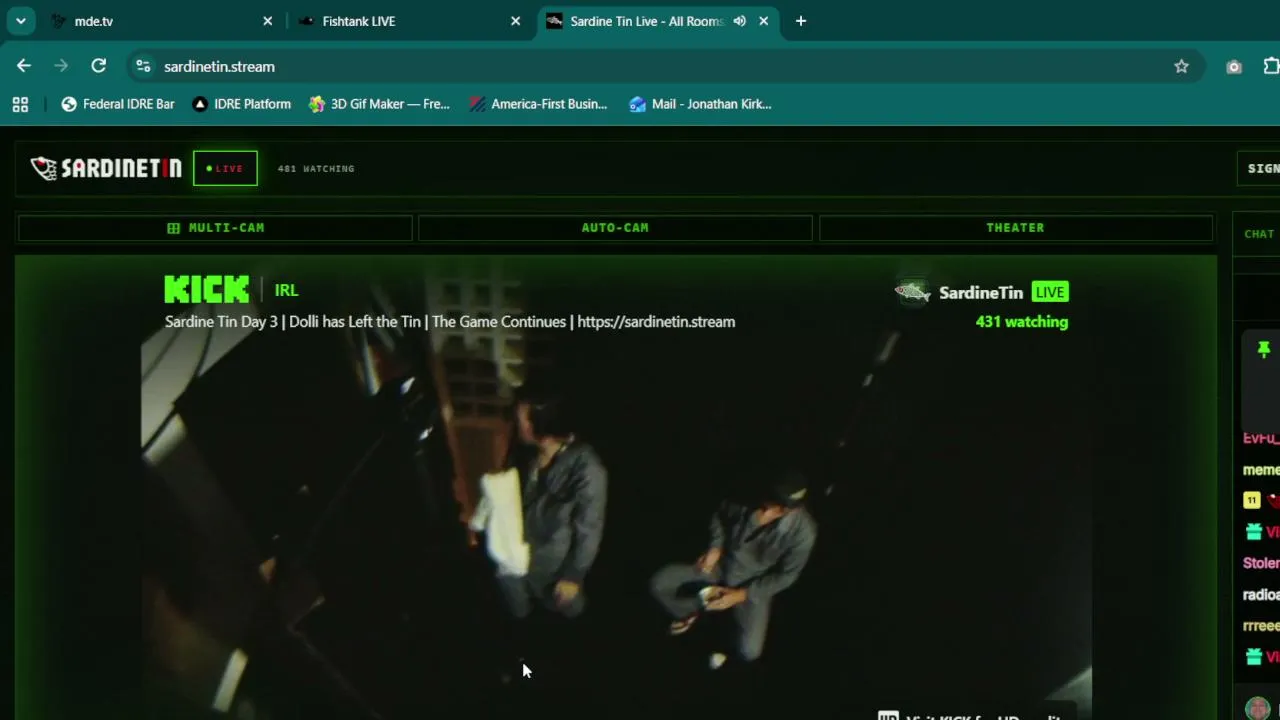Open the browser extensions menu
This screenshot has height=720, width=1280.
click(x=1271, y=66)
